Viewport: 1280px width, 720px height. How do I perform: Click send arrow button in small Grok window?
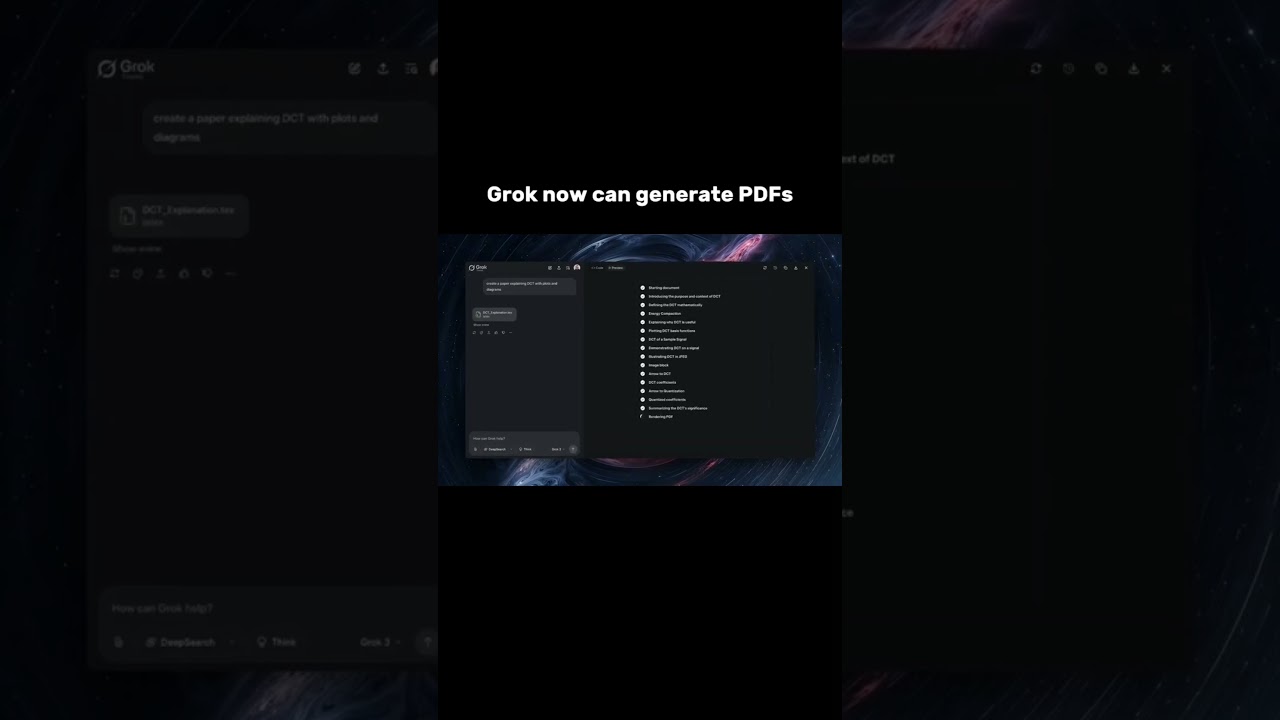click(x=573, y=449)
